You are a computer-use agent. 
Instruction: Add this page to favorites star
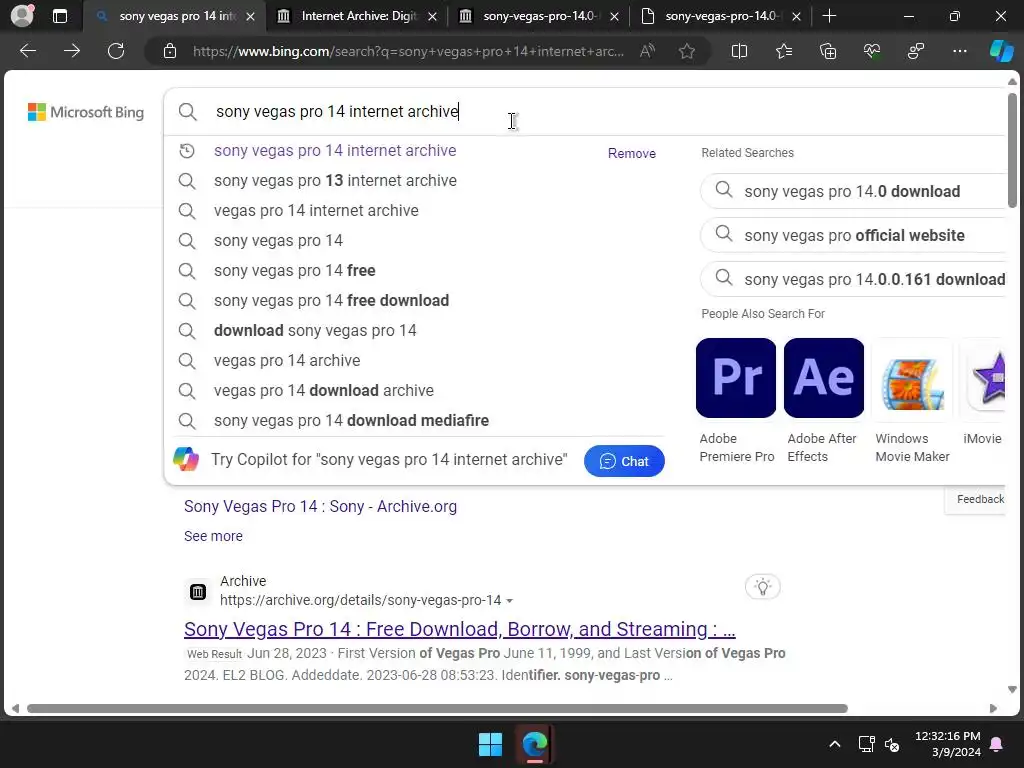tap(686, 51)
